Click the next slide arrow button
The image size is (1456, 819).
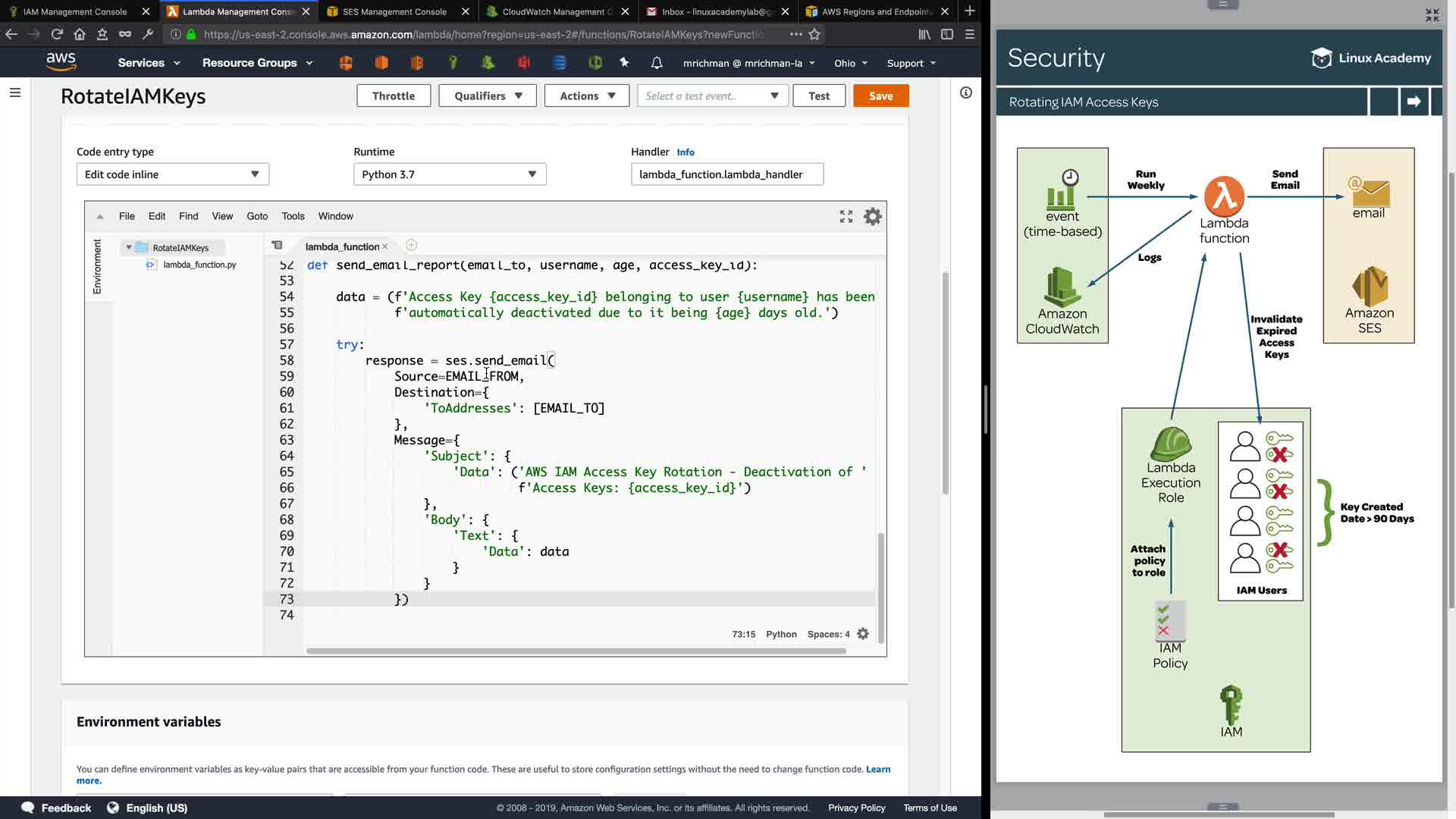pyautogui.click(x=1414, y=102)
